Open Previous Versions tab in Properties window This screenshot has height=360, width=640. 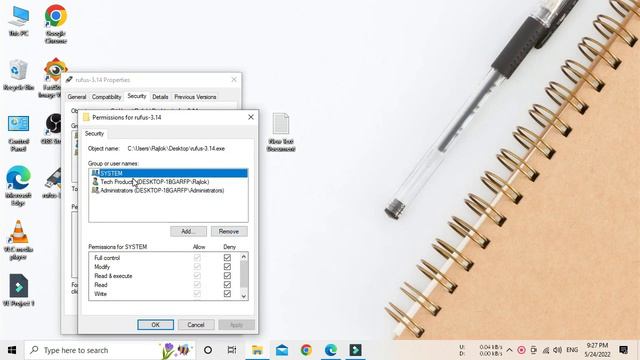pyautogui.click(x=195, y=97)
